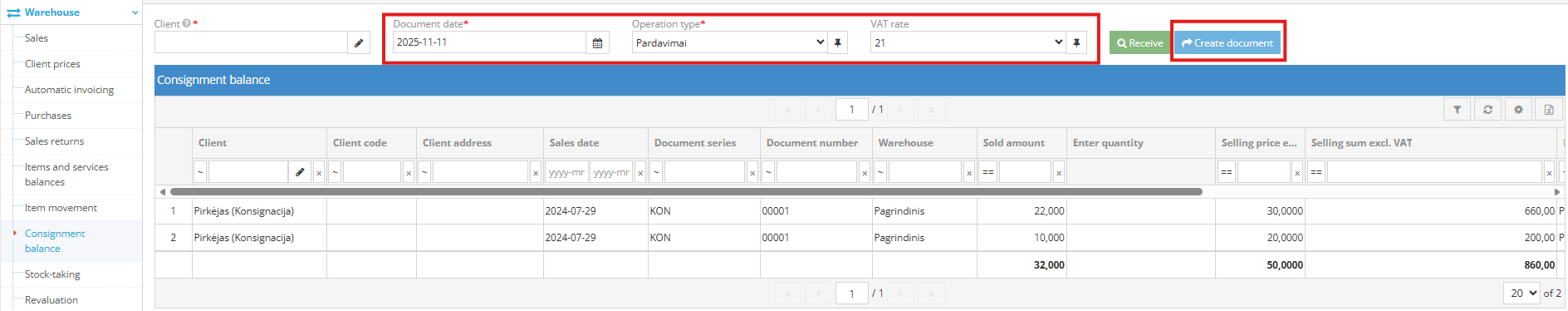Click the page number box in top pager
Viewport: 1568px width, 311px height.
click(851, 109)
